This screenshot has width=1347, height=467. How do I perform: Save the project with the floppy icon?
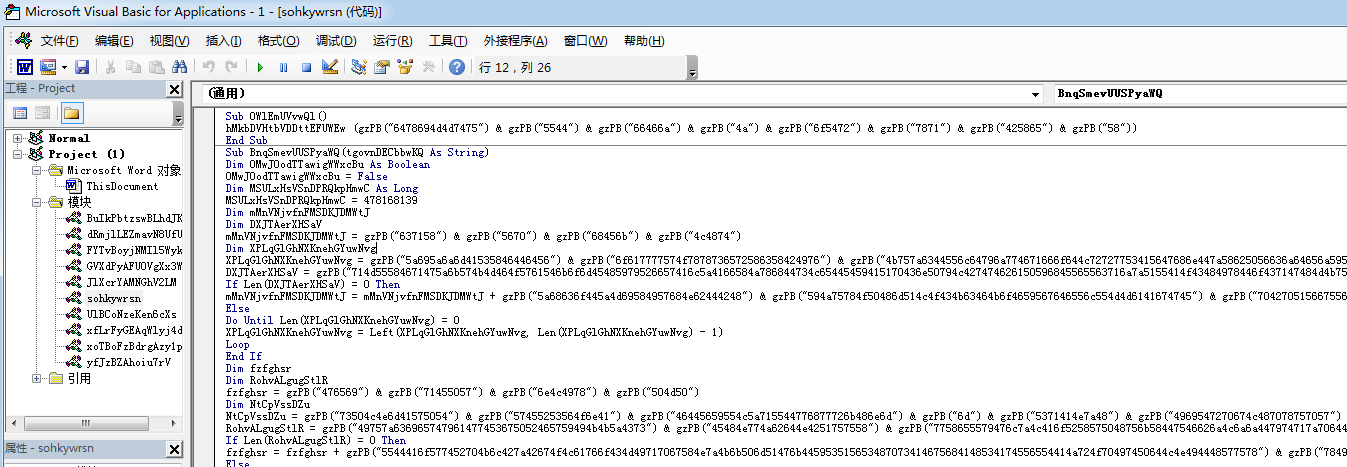pyautogui.click(x=82, y=67)
